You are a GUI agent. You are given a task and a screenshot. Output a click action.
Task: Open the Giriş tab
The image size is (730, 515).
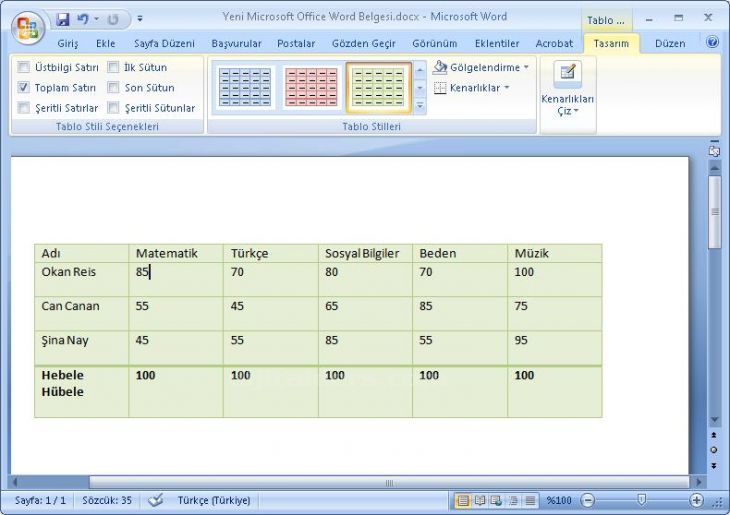pyautogui.click(x=68, y=43)
